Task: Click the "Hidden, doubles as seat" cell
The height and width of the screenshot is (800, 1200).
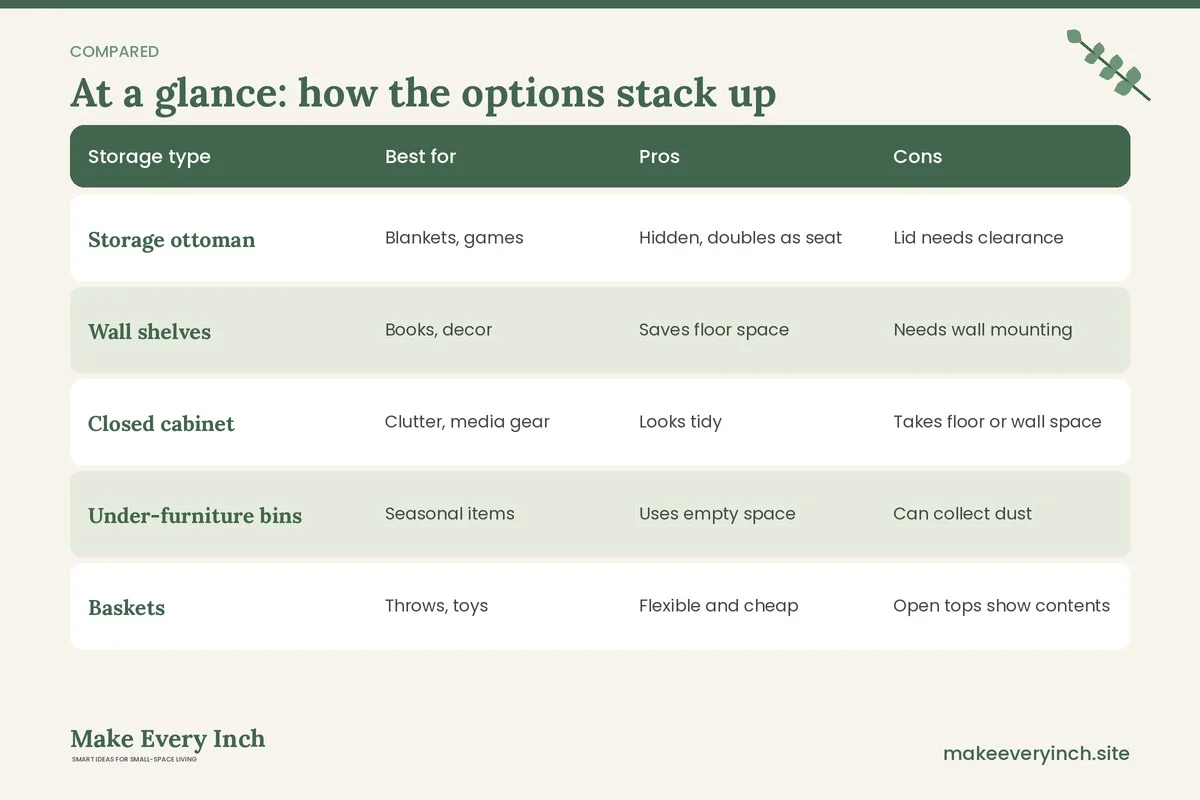Action: point(740,238)
